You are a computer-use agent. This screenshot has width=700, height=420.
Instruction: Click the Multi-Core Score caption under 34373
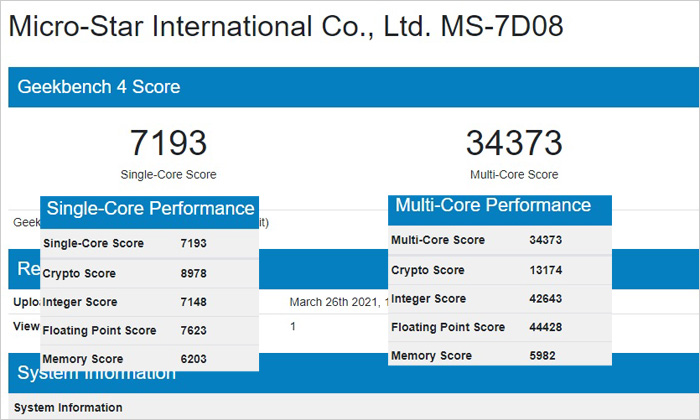(x=514, y=175)
